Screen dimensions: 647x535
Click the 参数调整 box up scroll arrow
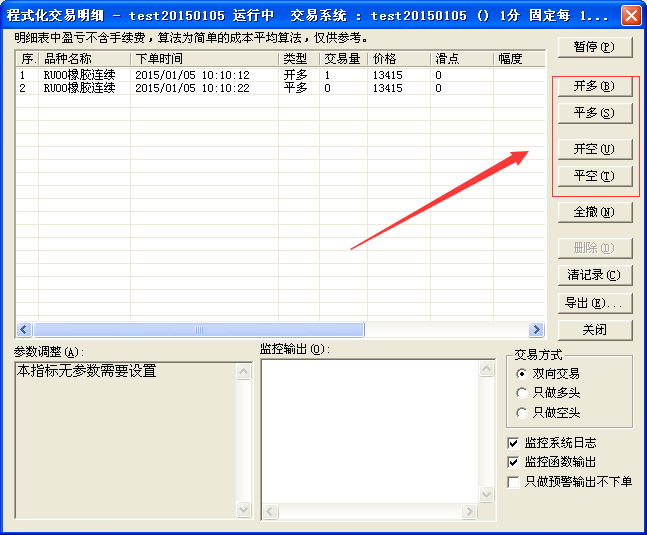pyautogui.click(x=244, y=372)
